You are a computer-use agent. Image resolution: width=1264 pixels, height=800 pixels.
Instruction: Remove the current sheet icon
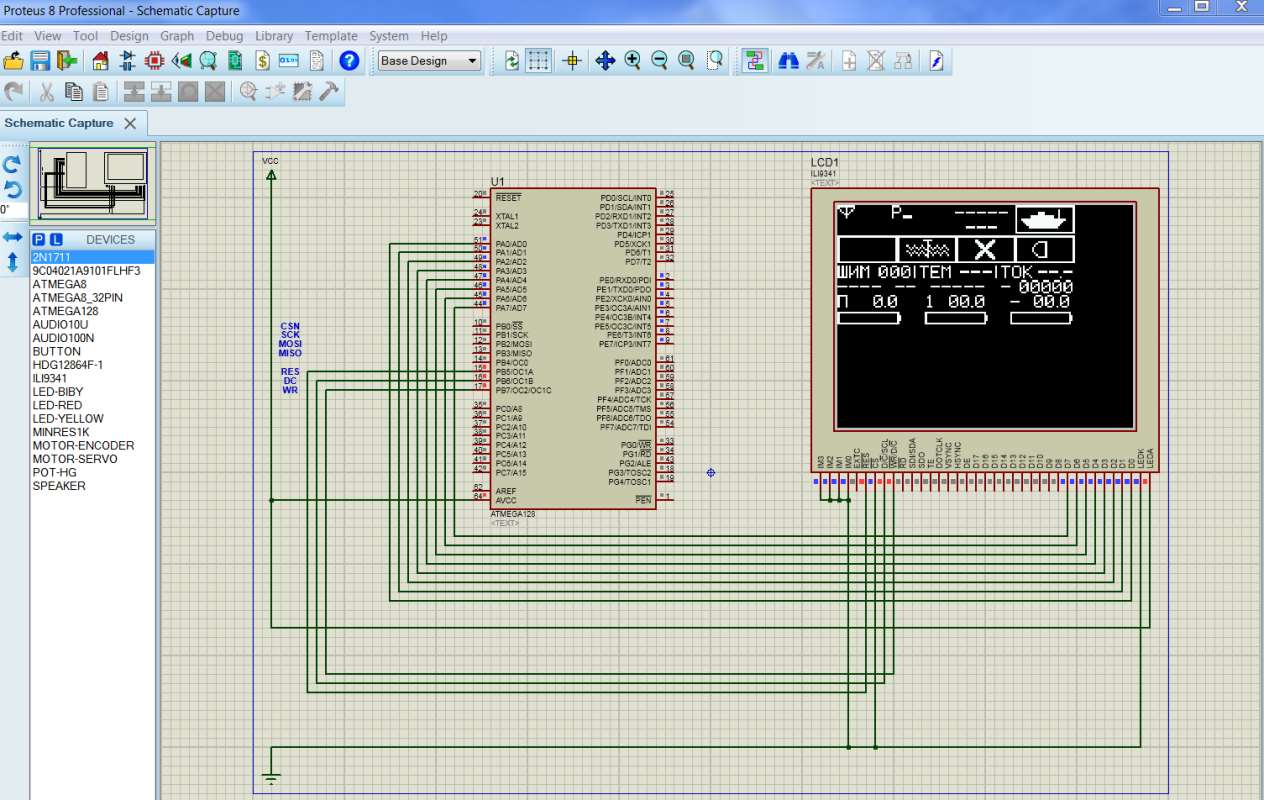coord(876,61)
